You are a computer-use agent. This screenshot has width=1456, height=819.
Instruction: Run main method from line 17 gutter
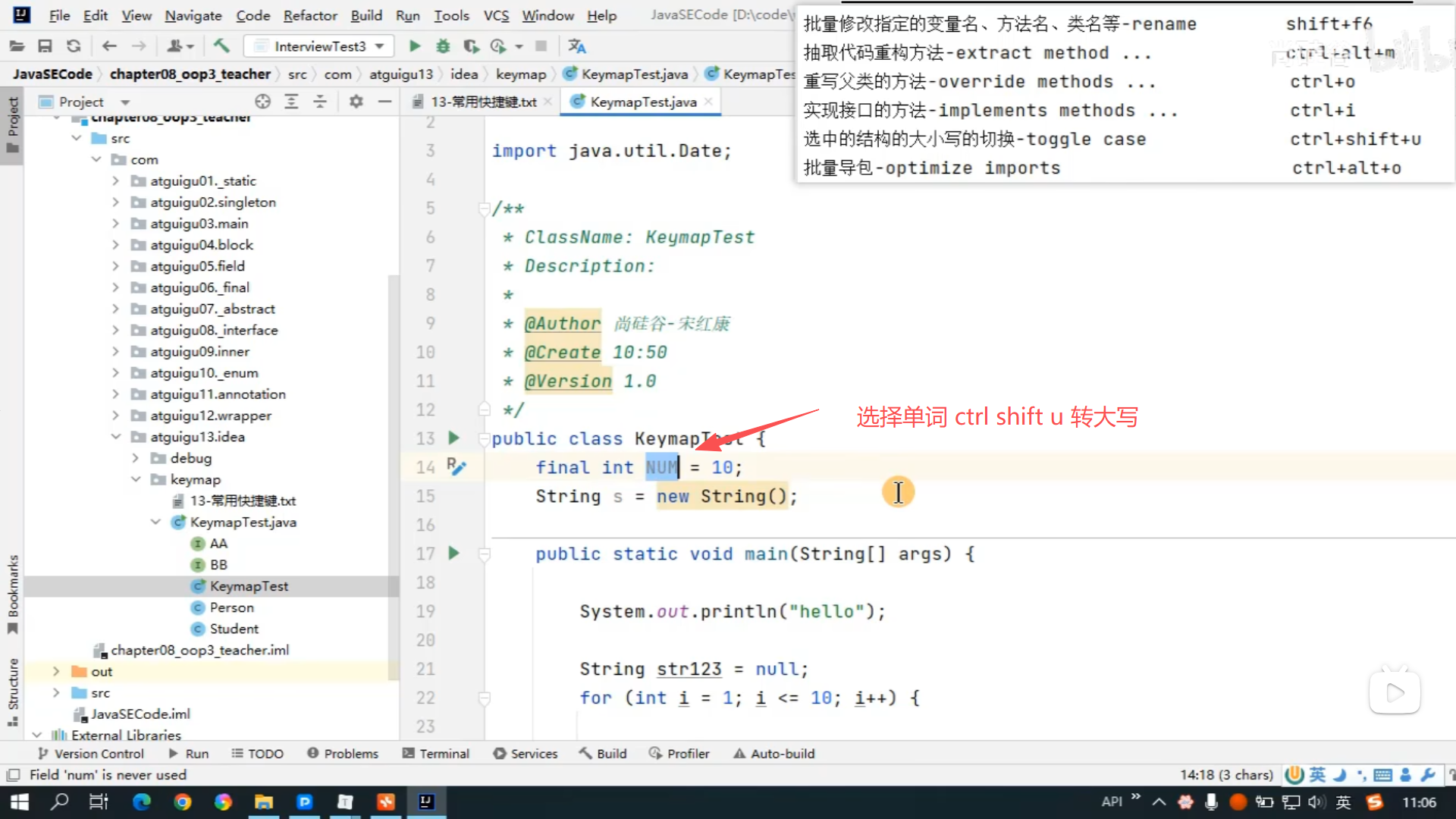click(453, 553)
